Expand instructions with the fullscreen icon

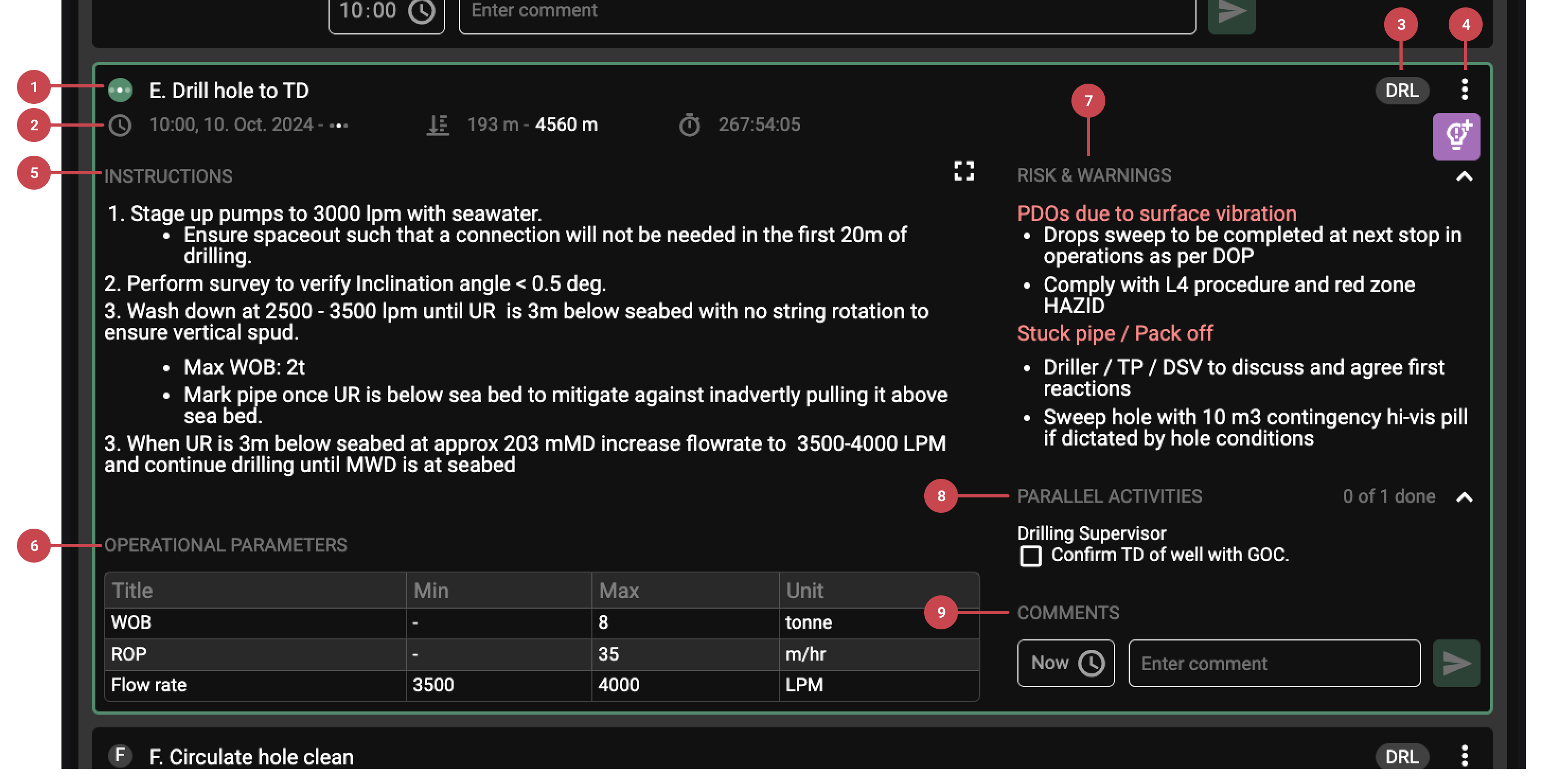coord(963,171)
